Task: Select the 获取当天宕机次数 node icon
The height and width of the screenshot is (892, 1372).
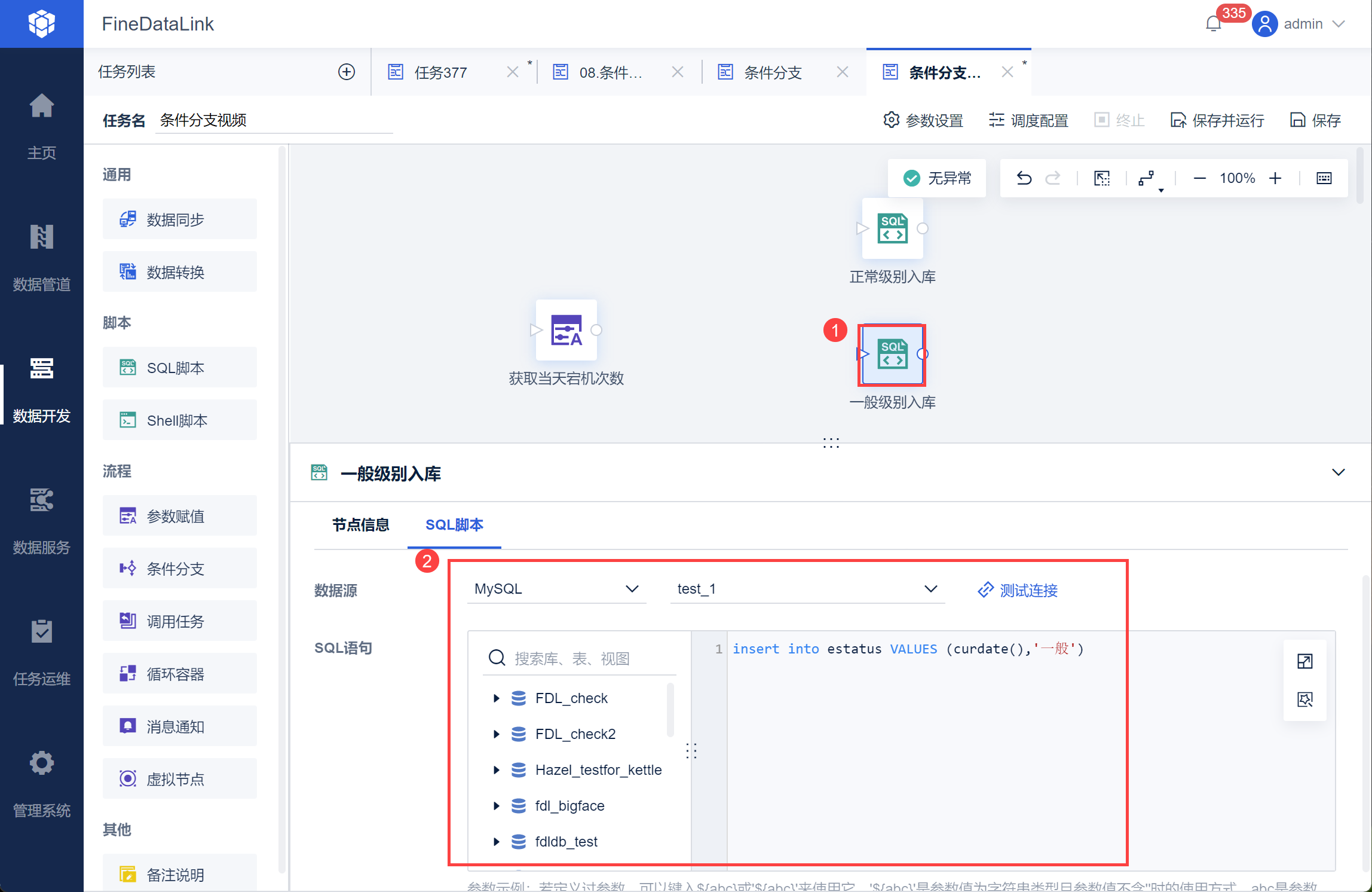Action: point(566,330)
